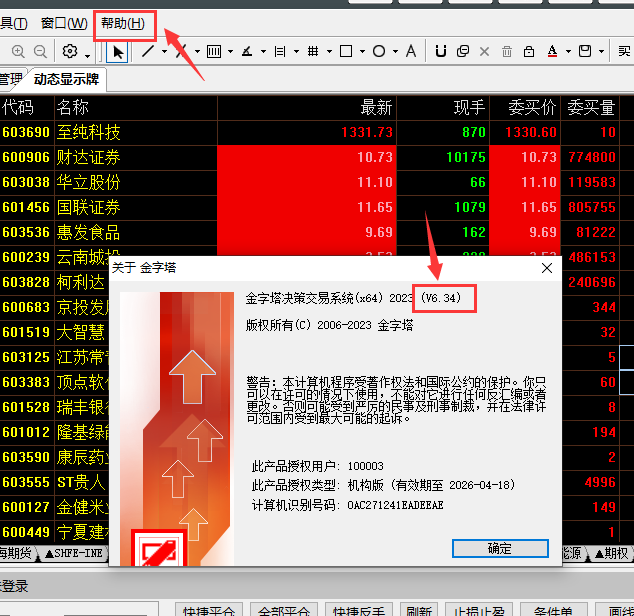Screen dimensions: 634x616
Task: Toggle the magnet snap tool
Action: 441,52
